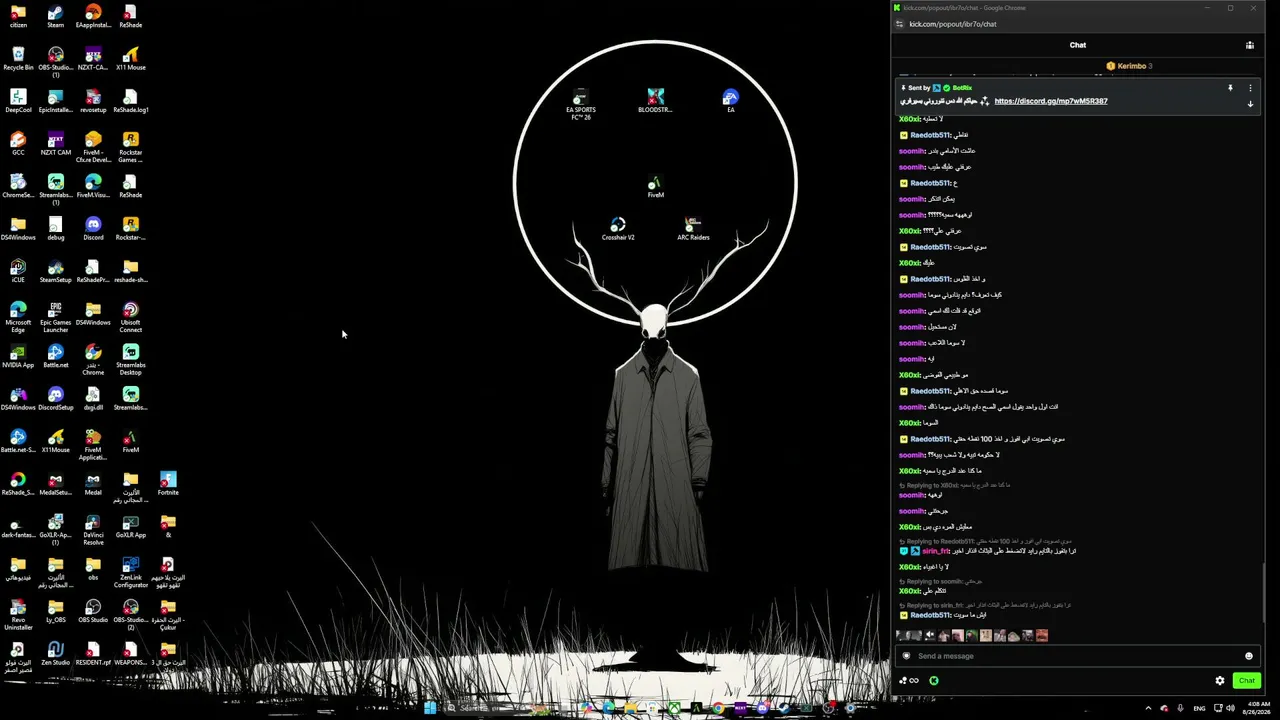The height and width of the screenshot is (720, 1280).
Task: Select the Medal desktop icon
Action: coord(93,484)
